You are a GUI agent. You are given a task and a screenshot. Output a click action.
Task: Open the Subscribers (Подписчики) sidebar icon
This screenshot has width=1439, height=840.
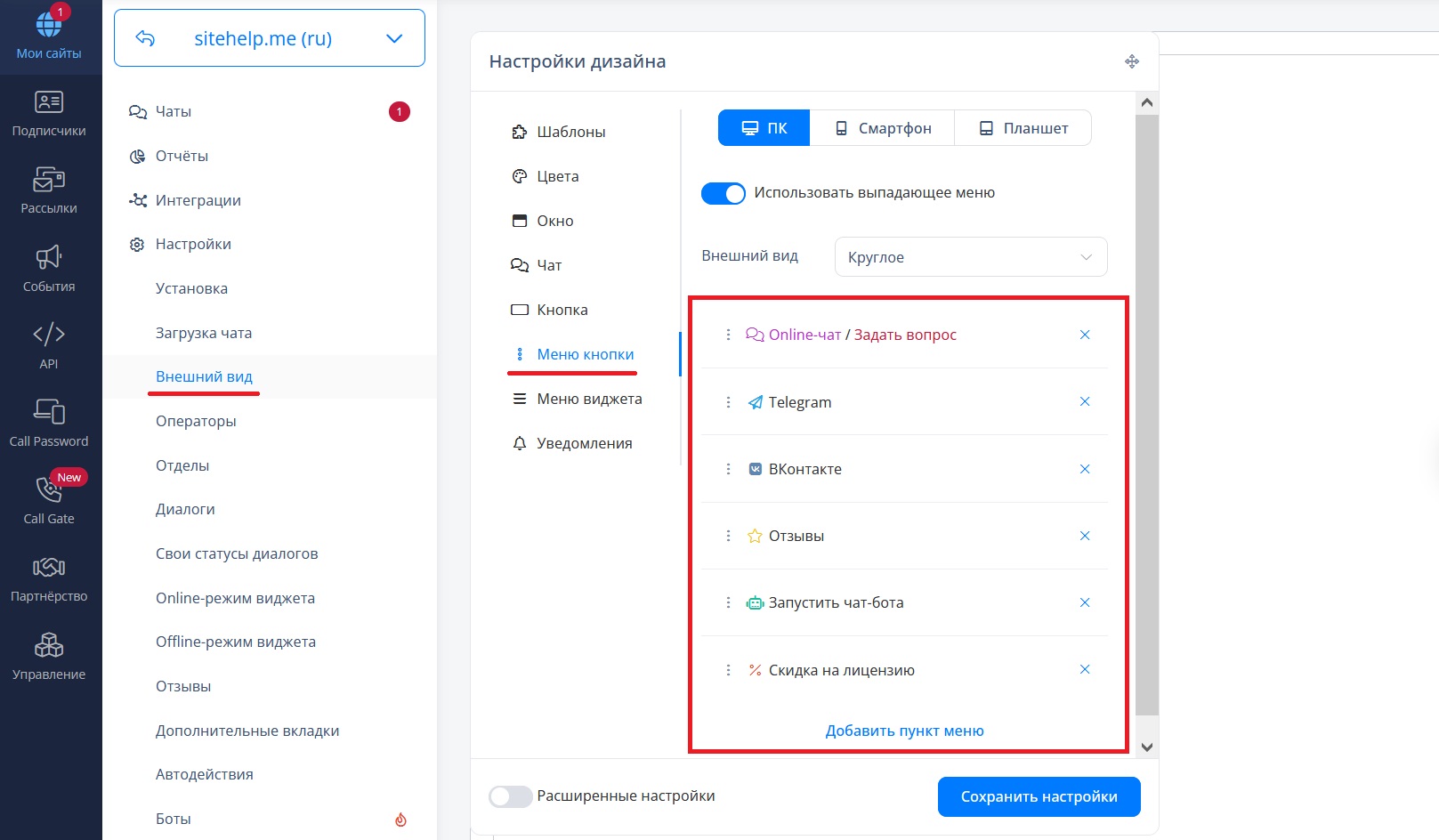[49, 113]
